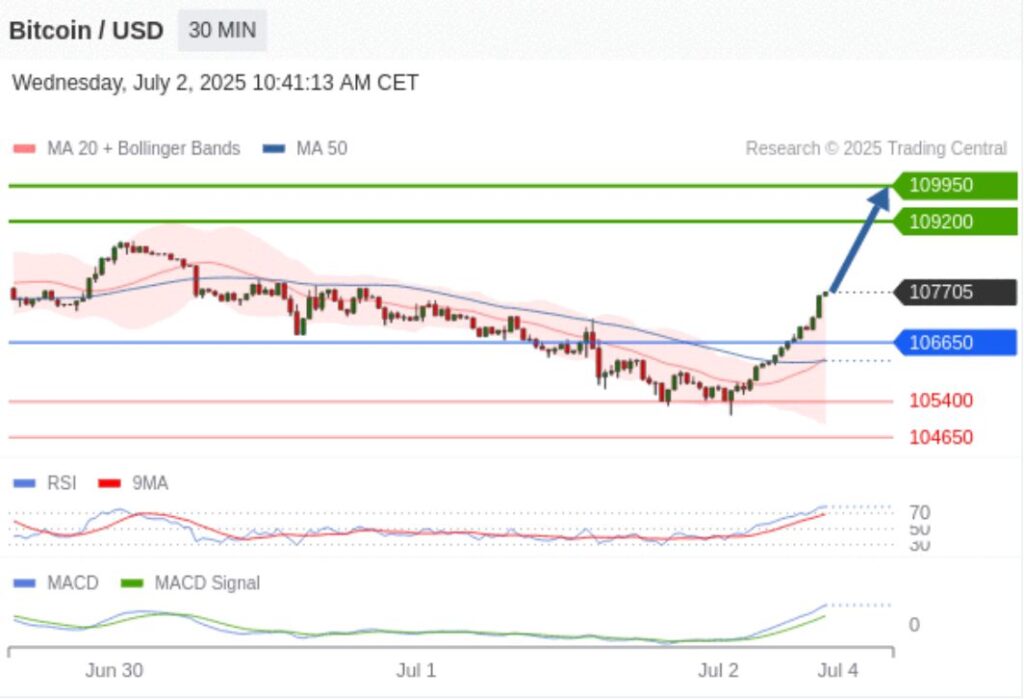
Task: Select the 109200 resistance price label
Action: click(x=955, y=221)
